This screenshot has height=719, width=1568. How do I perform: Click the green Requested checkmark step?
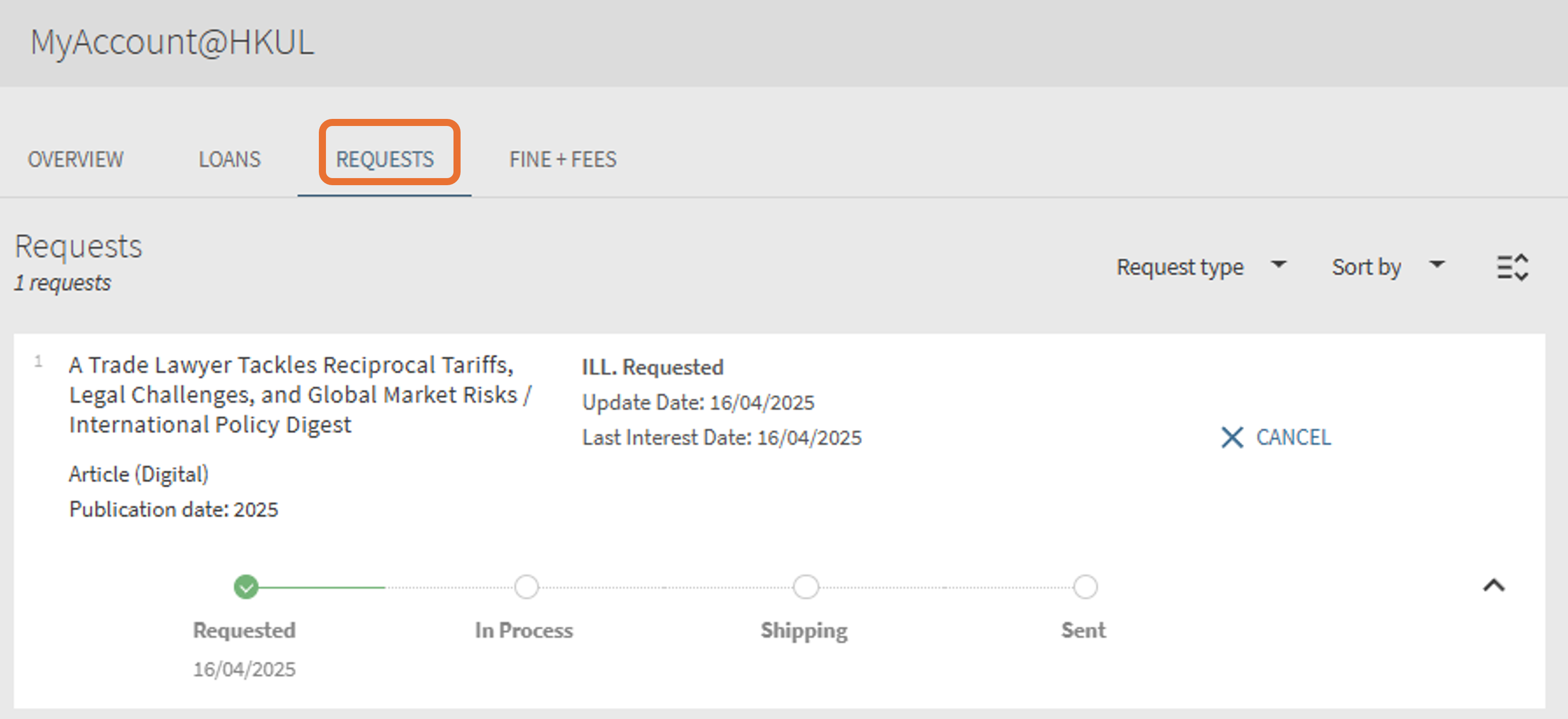click(x=246, y=587)
